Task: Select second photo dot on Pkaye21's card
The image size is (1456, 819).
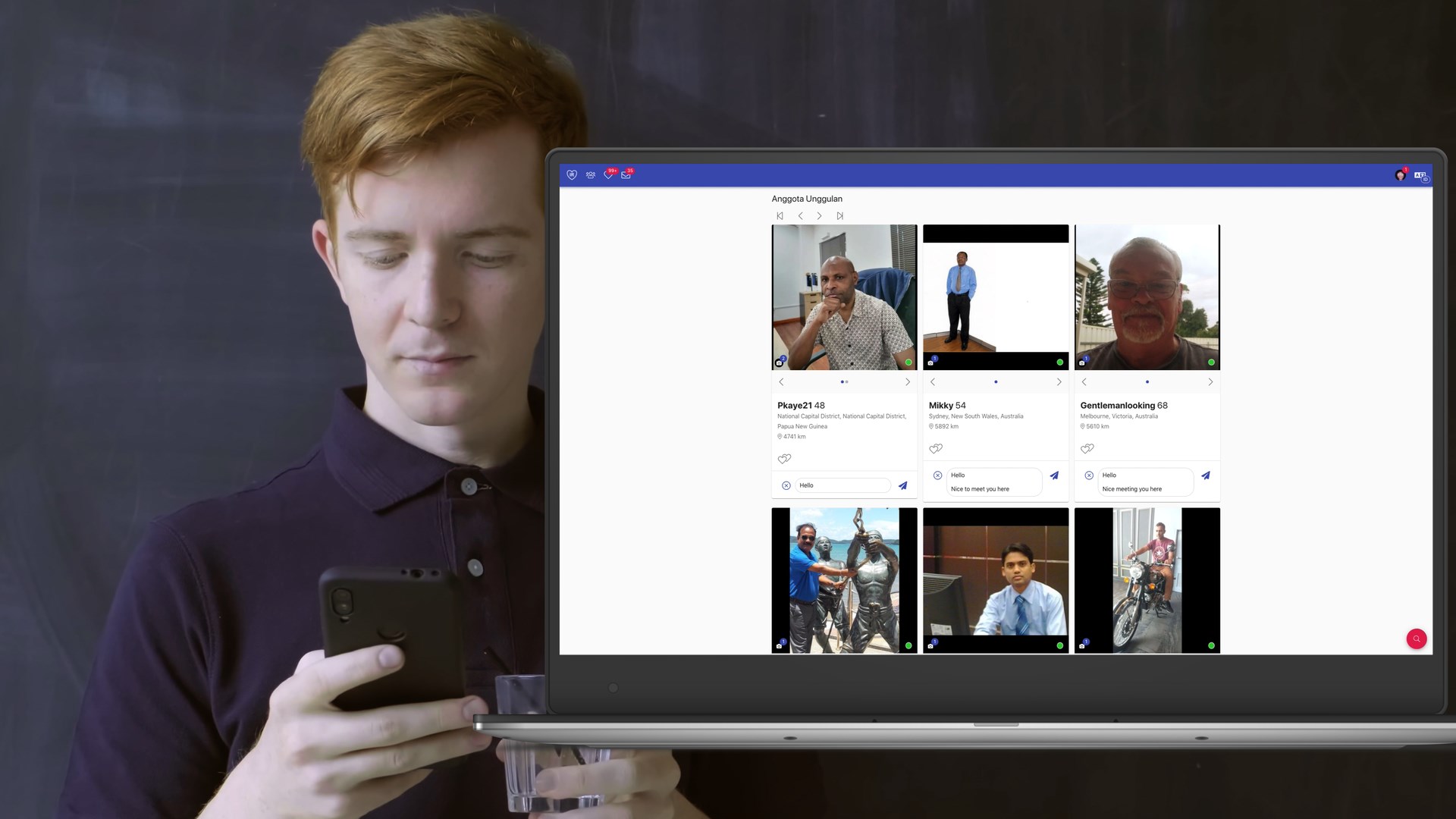Action: pyautogui.click(x=847, y=382)
